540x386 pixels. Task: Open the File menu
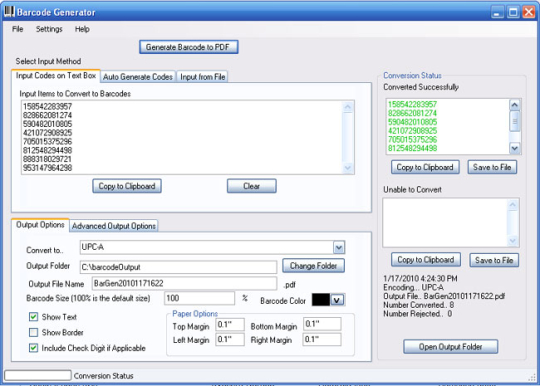click(x=18, y=29)
